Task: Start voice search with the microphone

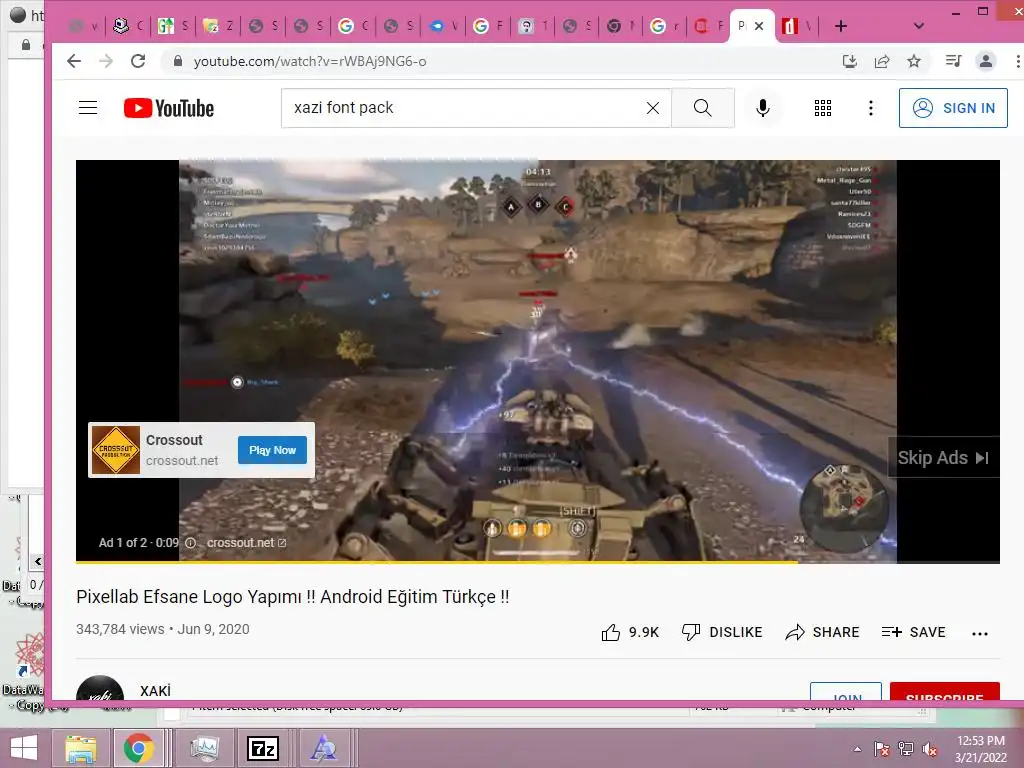Action: click(762, 108)
